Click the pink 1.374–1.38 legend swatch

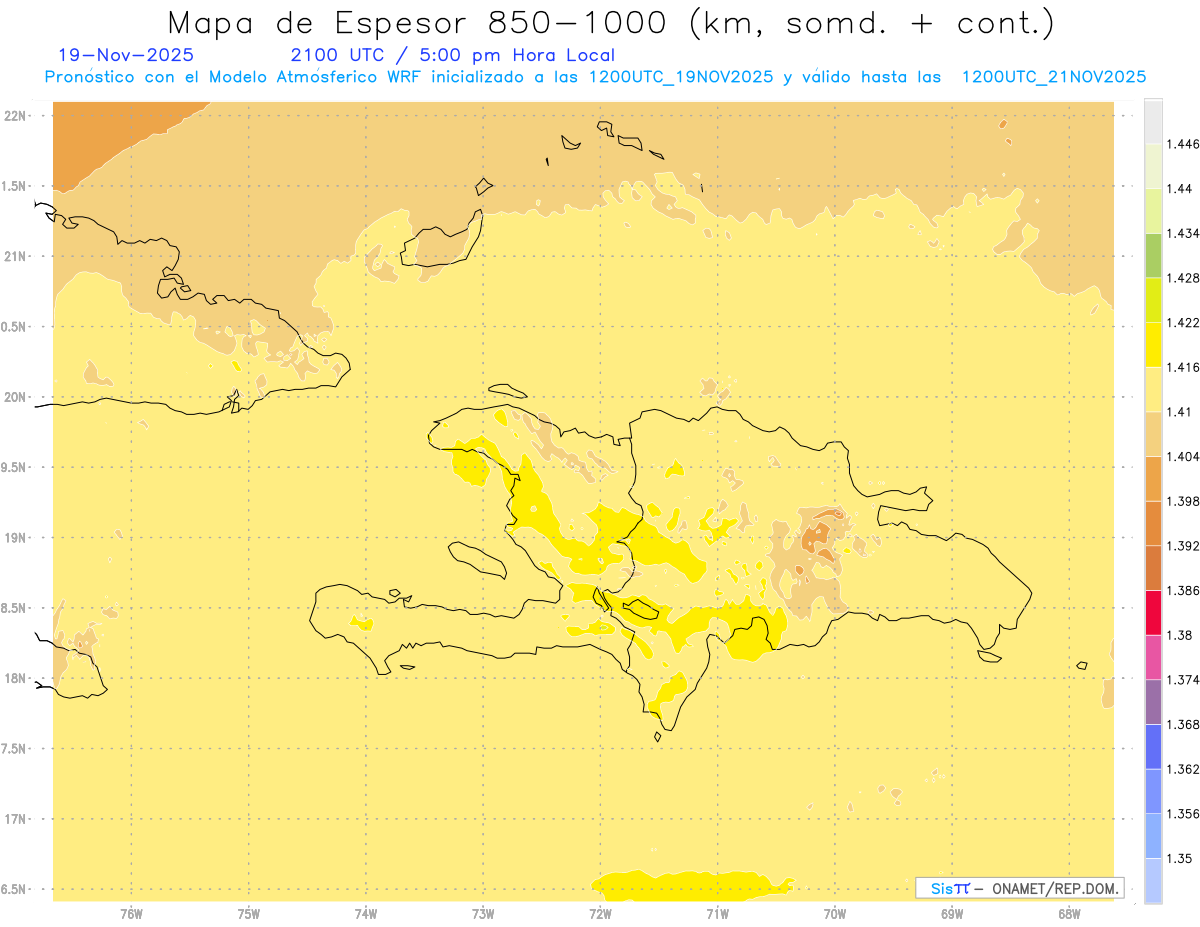click(x=1153, y=657)
